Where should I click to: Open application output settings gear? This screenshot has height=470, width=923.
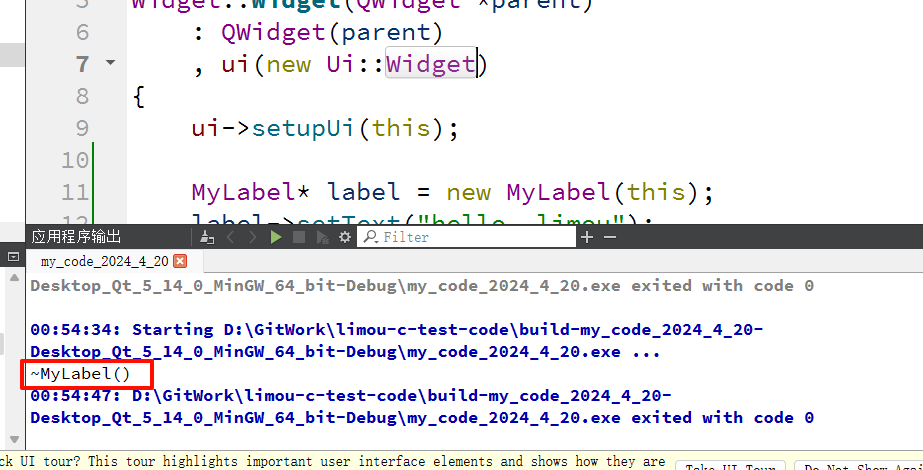coord(345,237)
